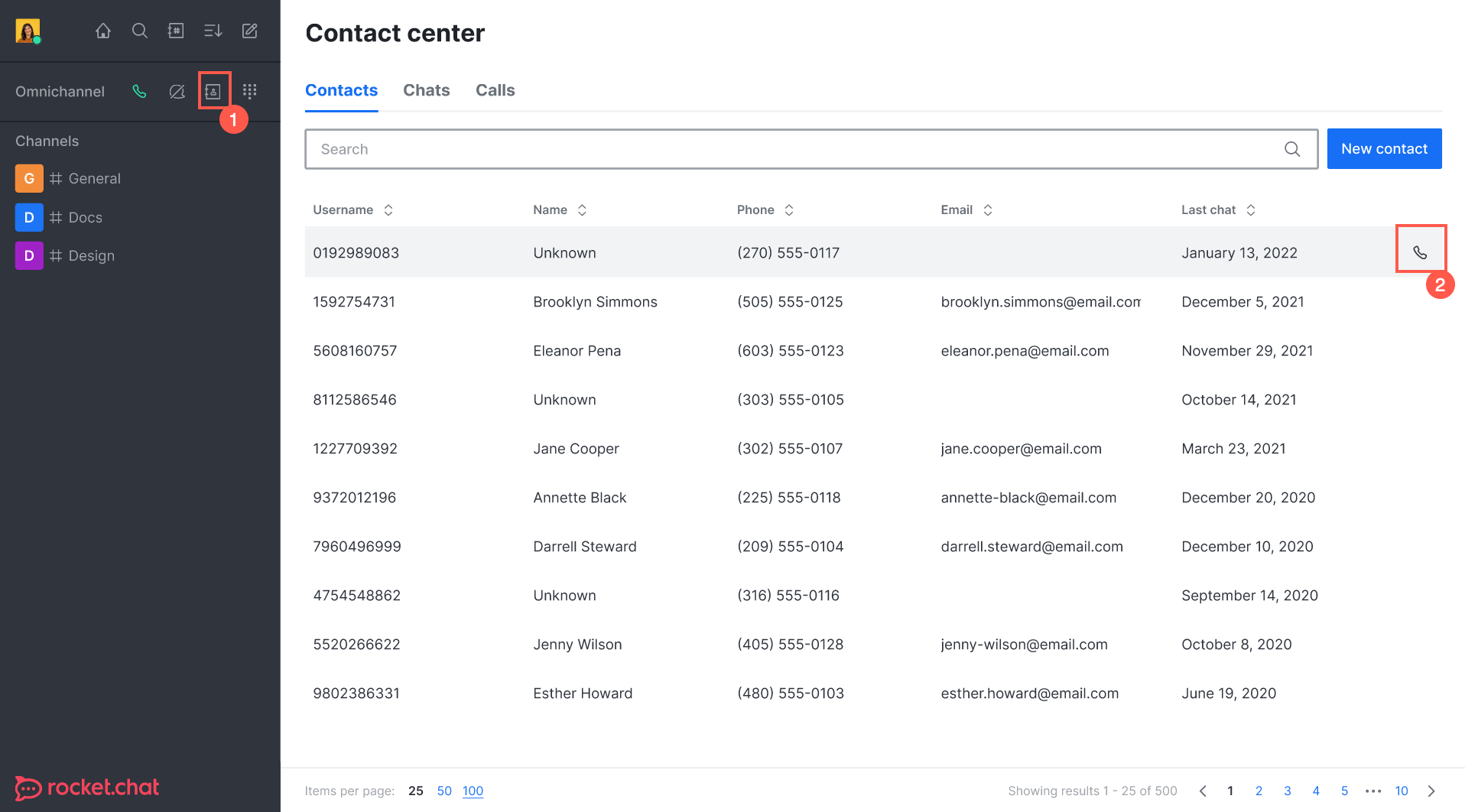The image size is (1465, 812).
Task: Focus the contacts Search field
Action: click(x=795, y=149)
